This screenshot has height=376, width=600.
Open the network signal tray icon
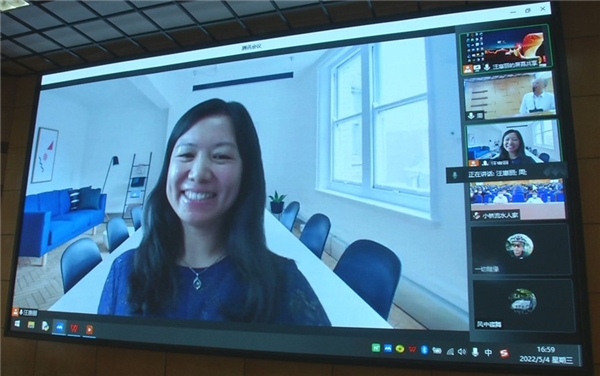pos(450,351)
